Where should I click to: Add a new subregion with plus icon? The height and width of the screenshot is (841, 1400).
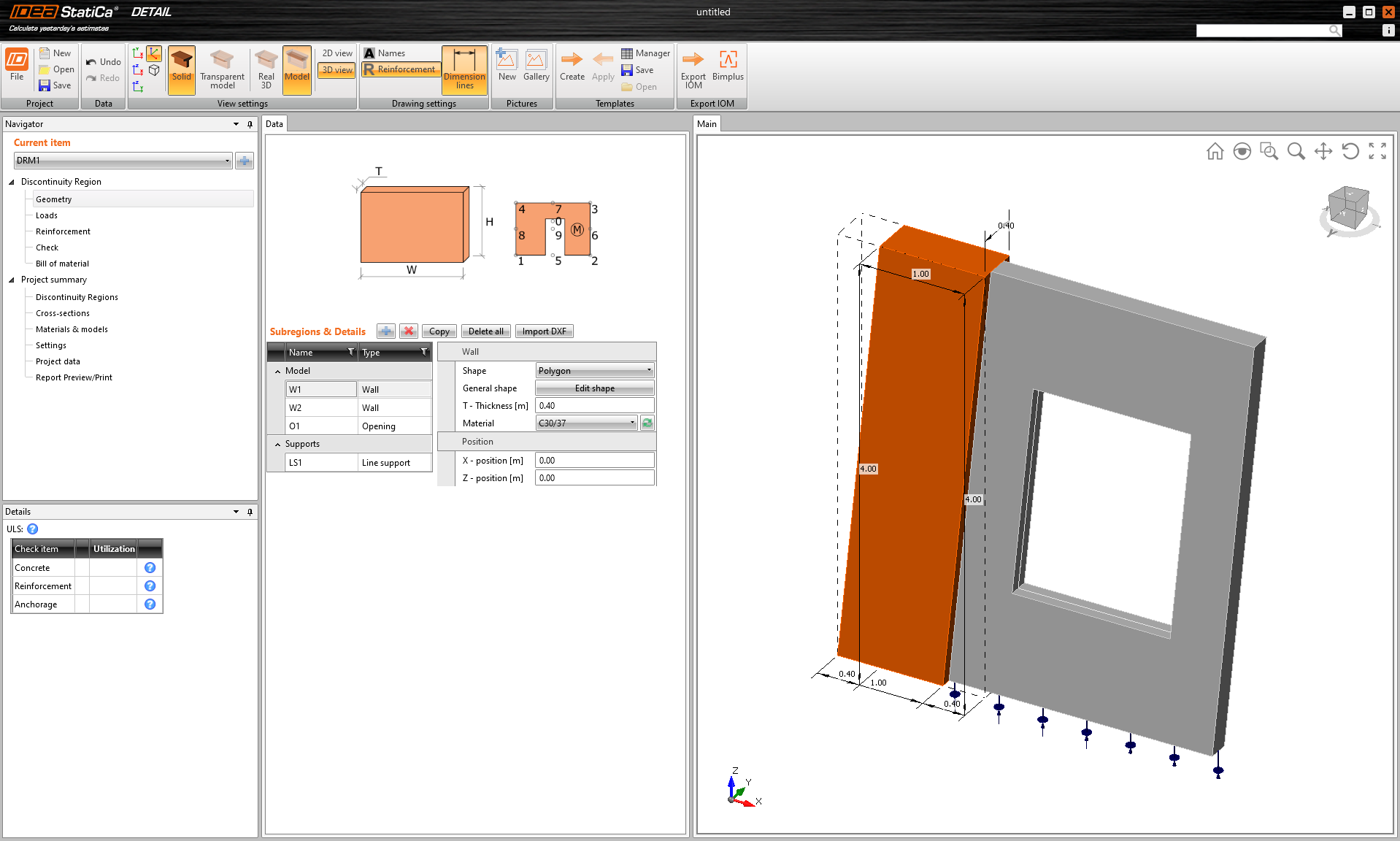(x=386, y=331)
